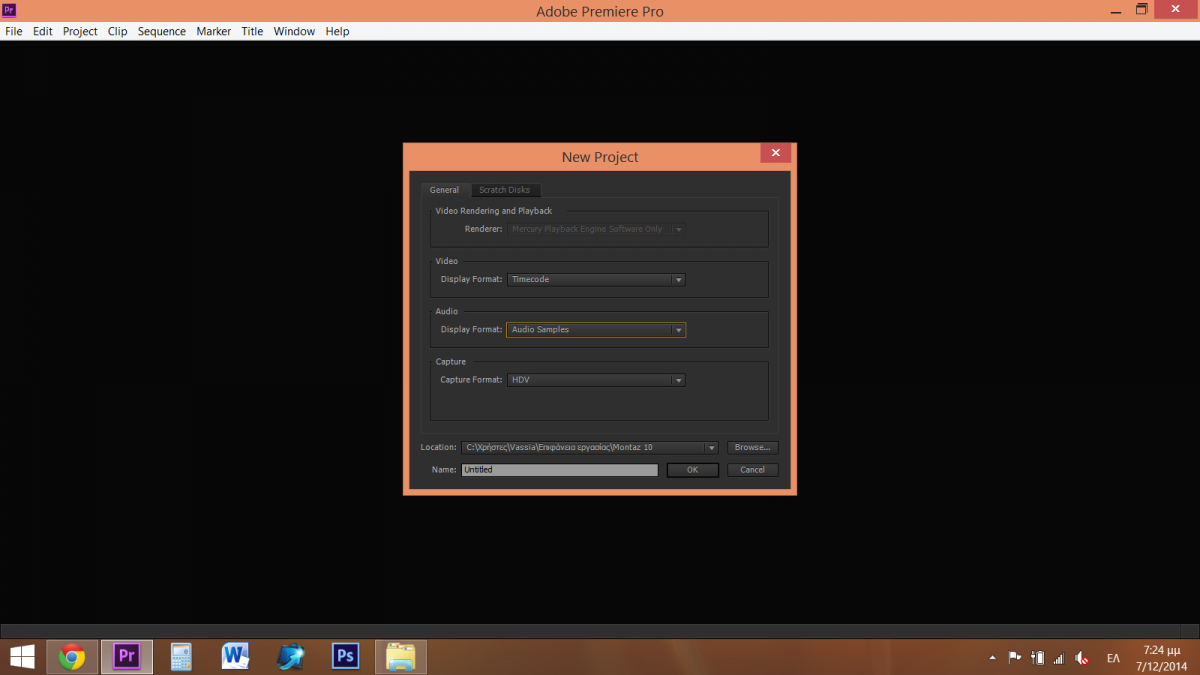Open the Edit menu

[x=42, y=31]
